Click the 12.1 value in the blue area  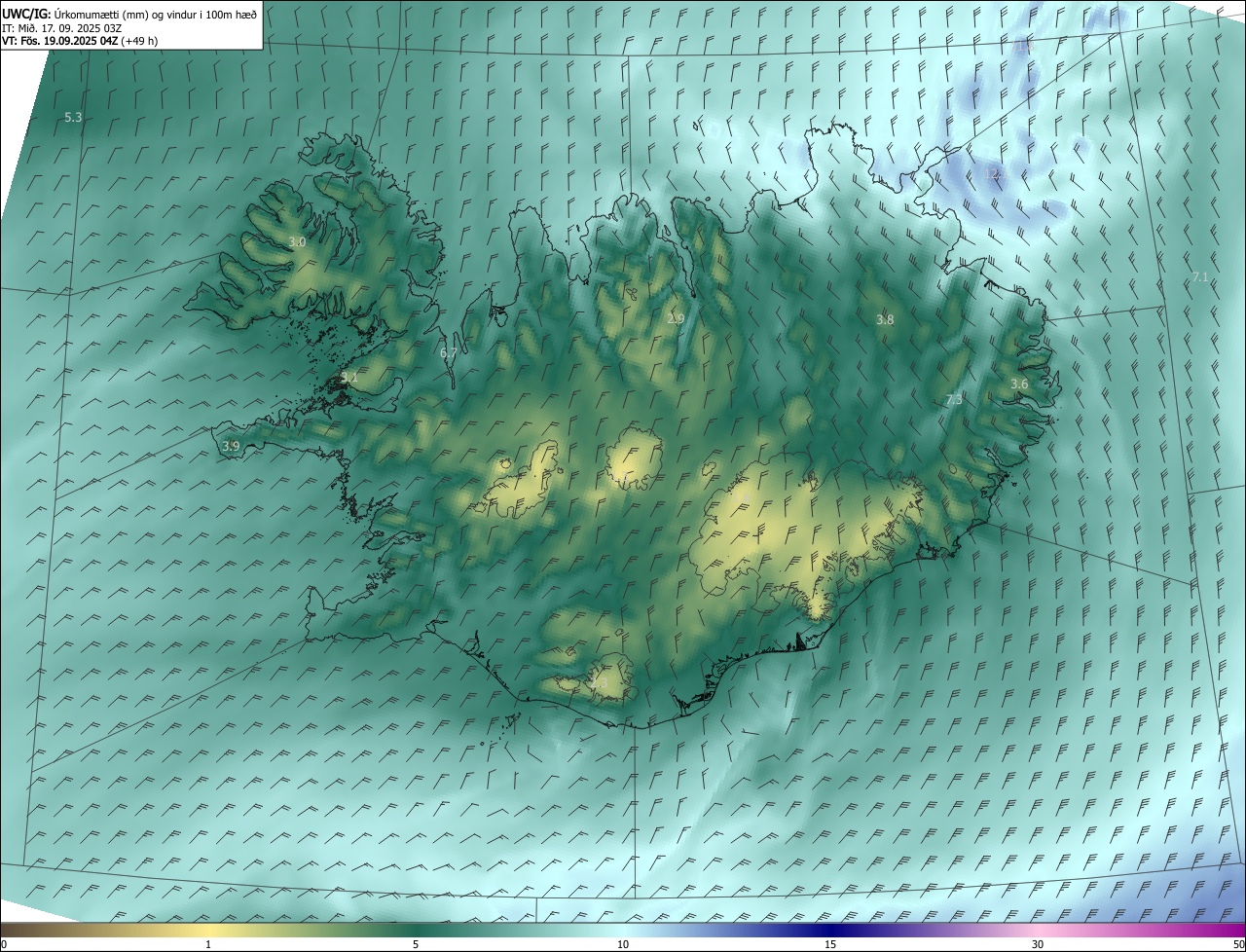pyautogui.click(x=995, y=174)
